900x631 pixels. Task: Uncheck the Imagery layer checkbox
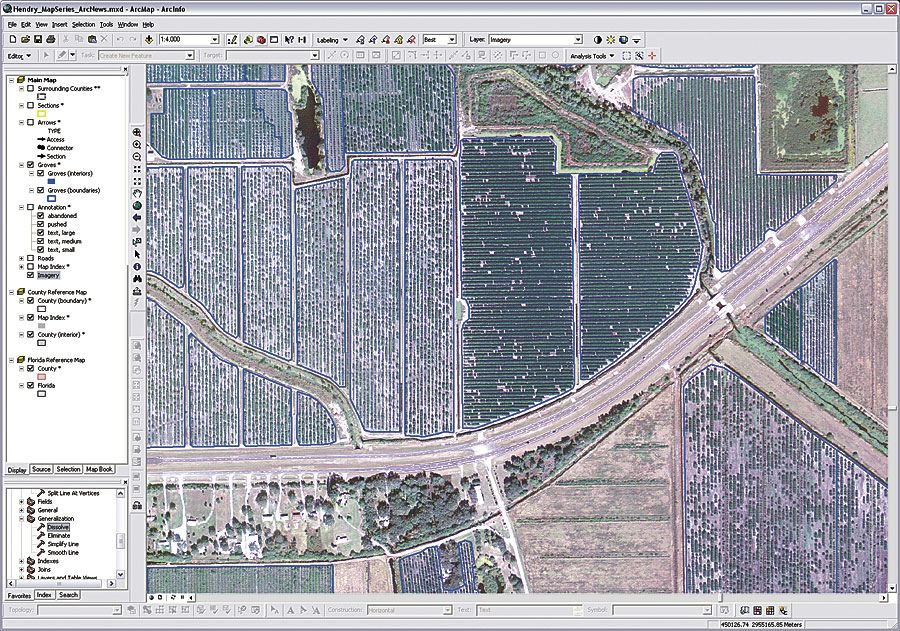point(30,275)
